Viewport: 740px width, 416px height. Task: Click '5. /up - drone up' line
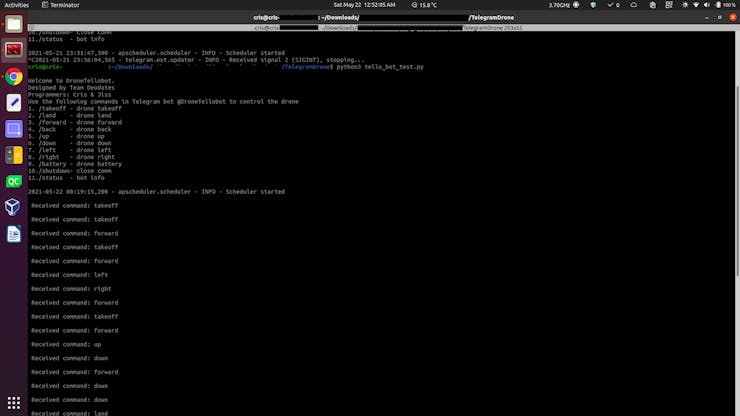click(66, 136)
